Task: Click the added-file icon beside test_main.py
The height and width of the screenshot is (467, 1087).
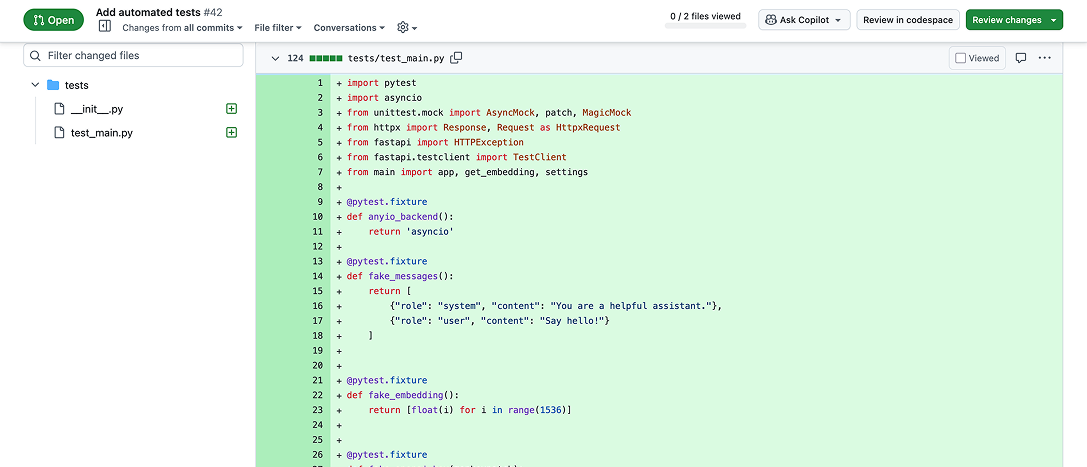Action: coord(232,133)
